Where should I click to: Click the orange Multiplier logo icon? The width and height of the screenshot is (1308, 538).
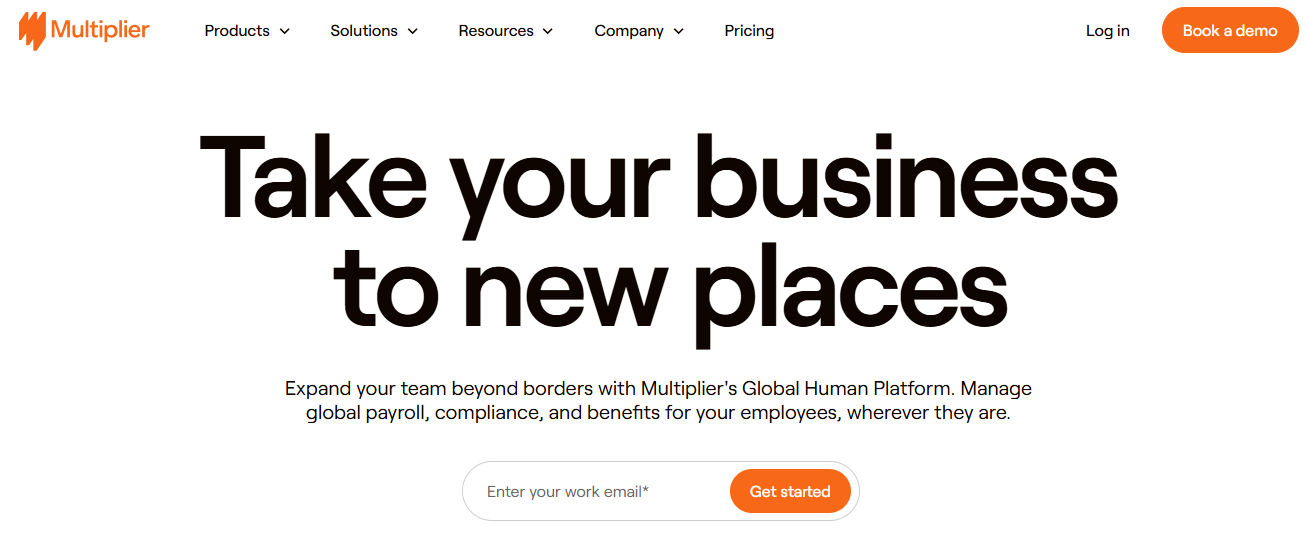[x=32, y=30]
